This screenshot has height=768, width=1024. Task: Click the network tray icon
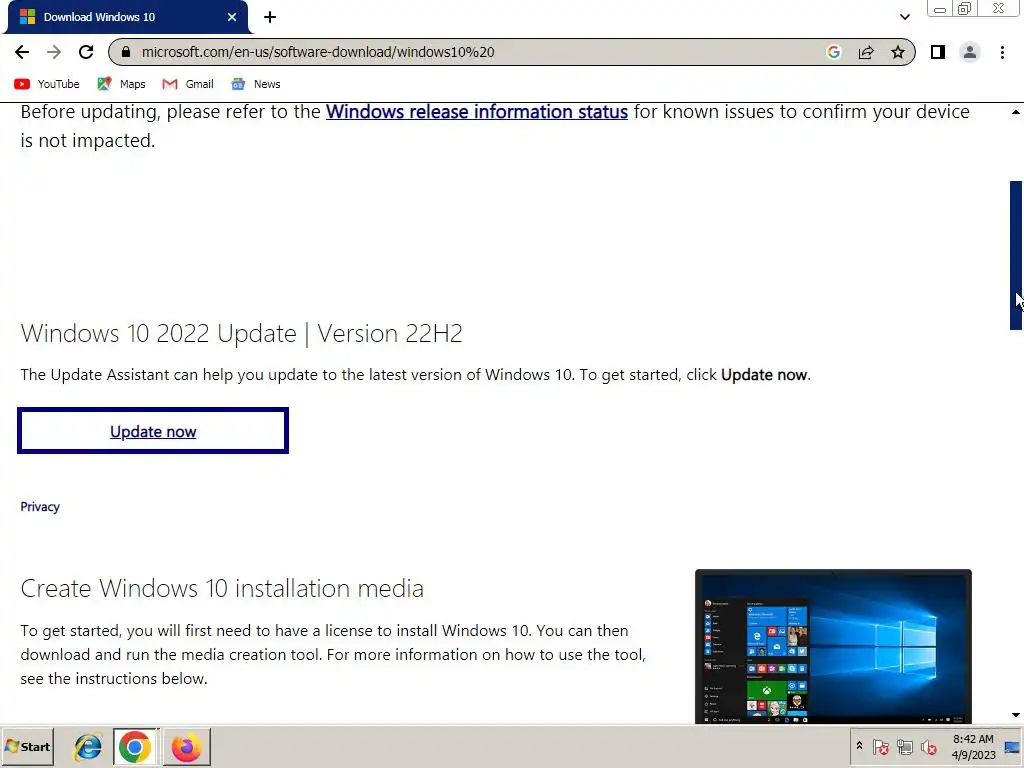click(x=904, y=746)
